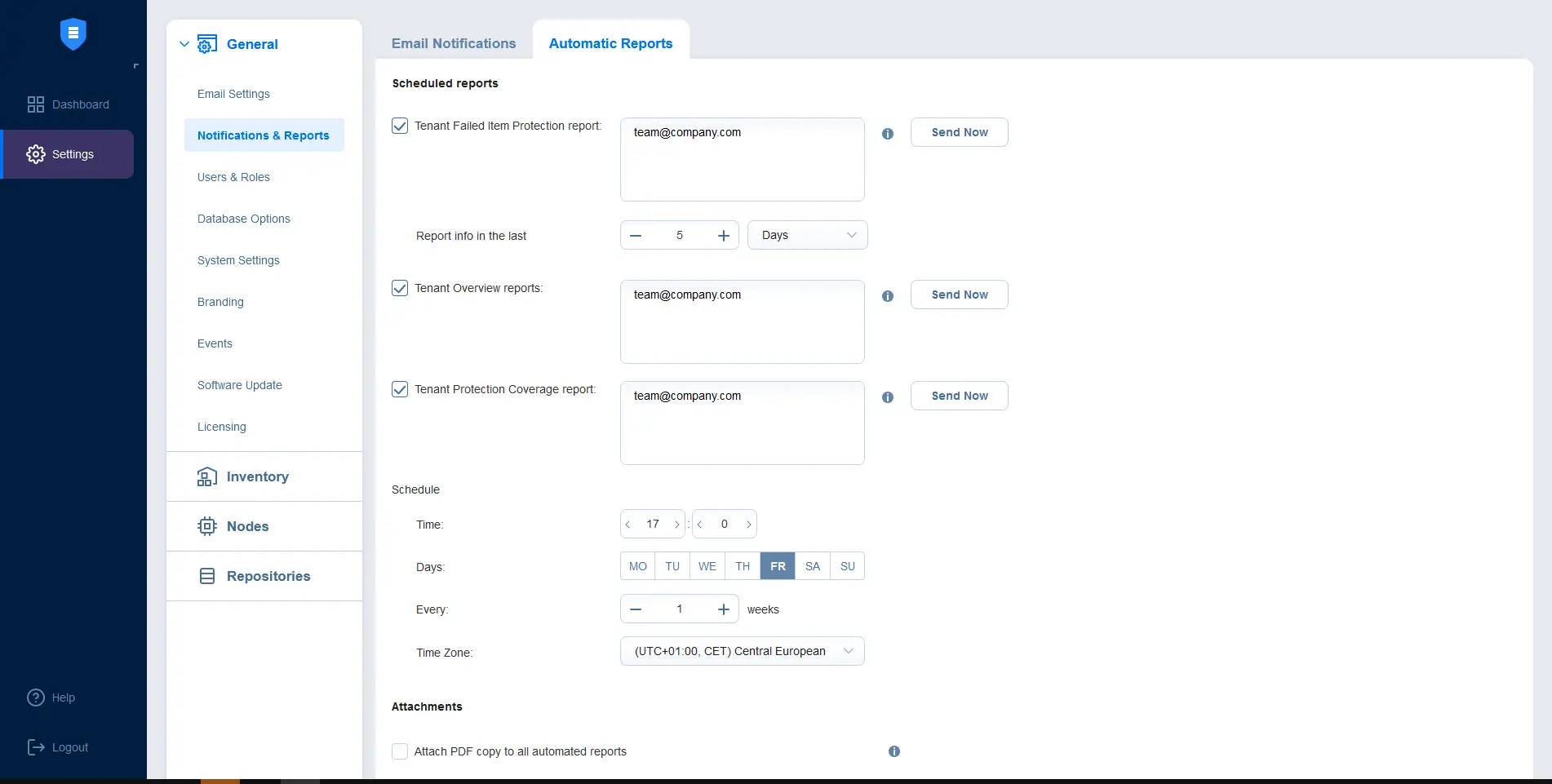Toggle WE day in schedule
This screenshot has width=1552, height=784.
click(707, 566)
